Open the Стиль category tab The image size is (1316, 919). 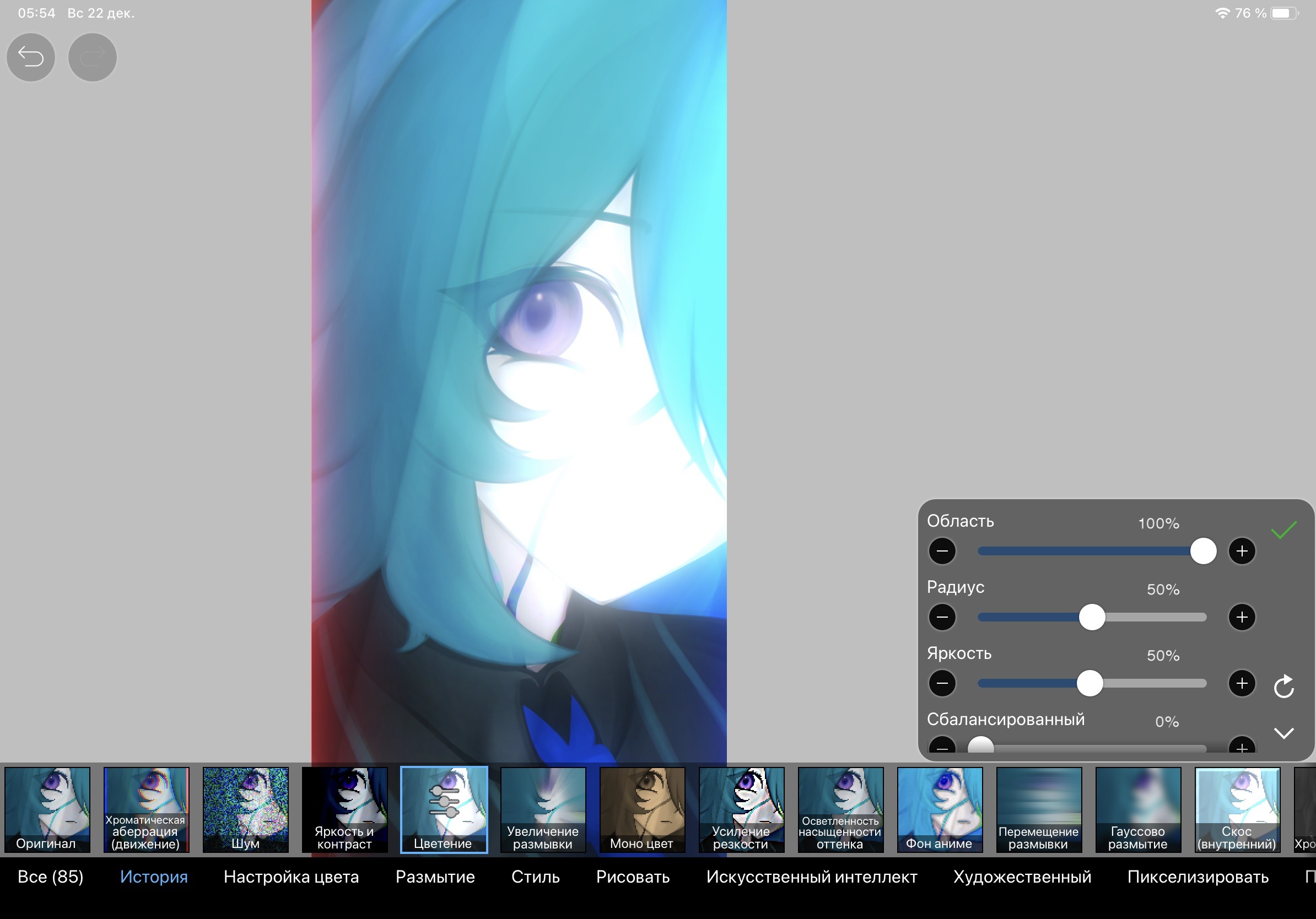coord(535,877)
